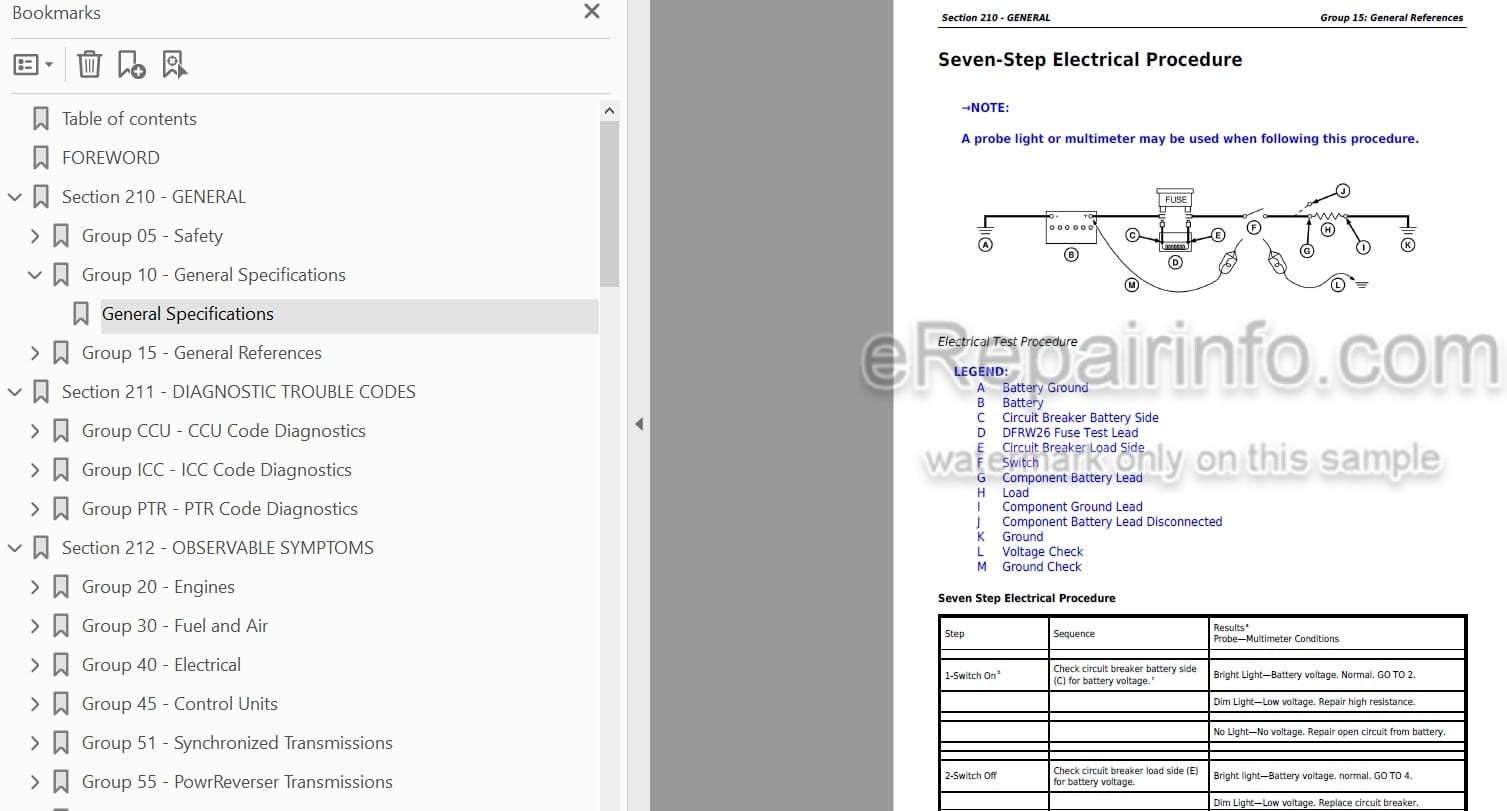This screenshot has height=811, width=1507.
Task: Expand Group 05 - Safety
Action: point(35,236)
